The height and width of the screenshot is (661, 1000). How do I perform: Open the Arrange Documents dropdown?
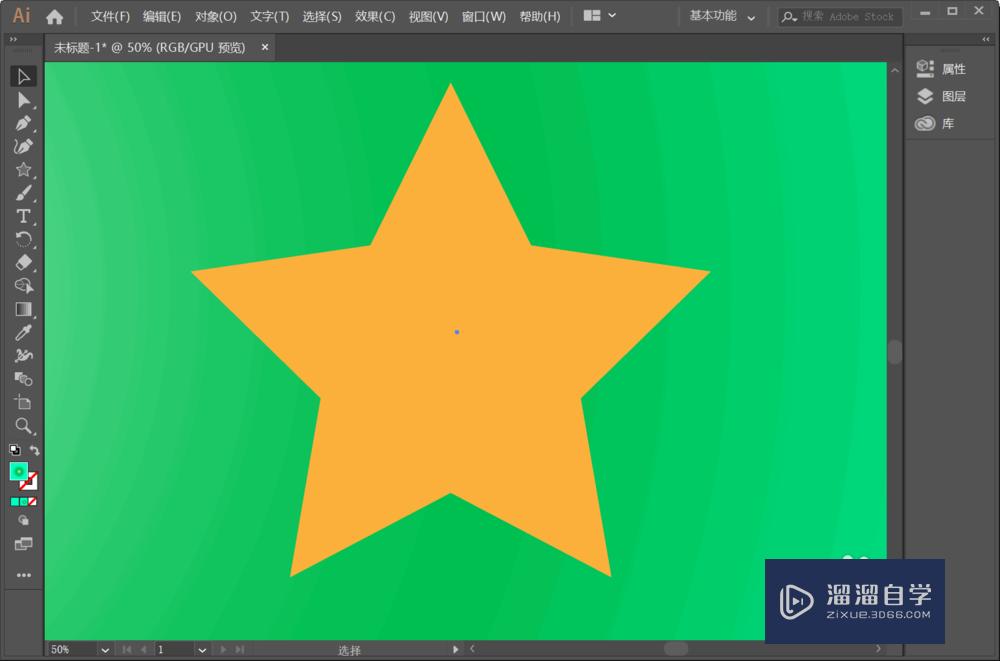click(x=599, y=15)
